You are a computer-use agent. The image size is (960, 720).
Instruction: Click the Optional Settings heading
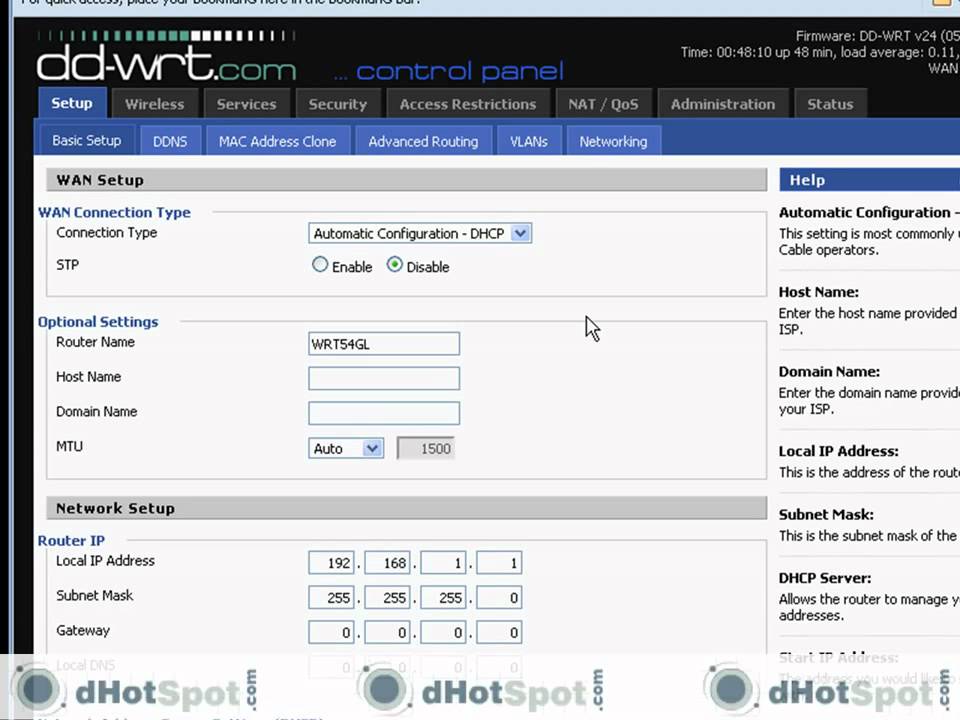point(98,322)
